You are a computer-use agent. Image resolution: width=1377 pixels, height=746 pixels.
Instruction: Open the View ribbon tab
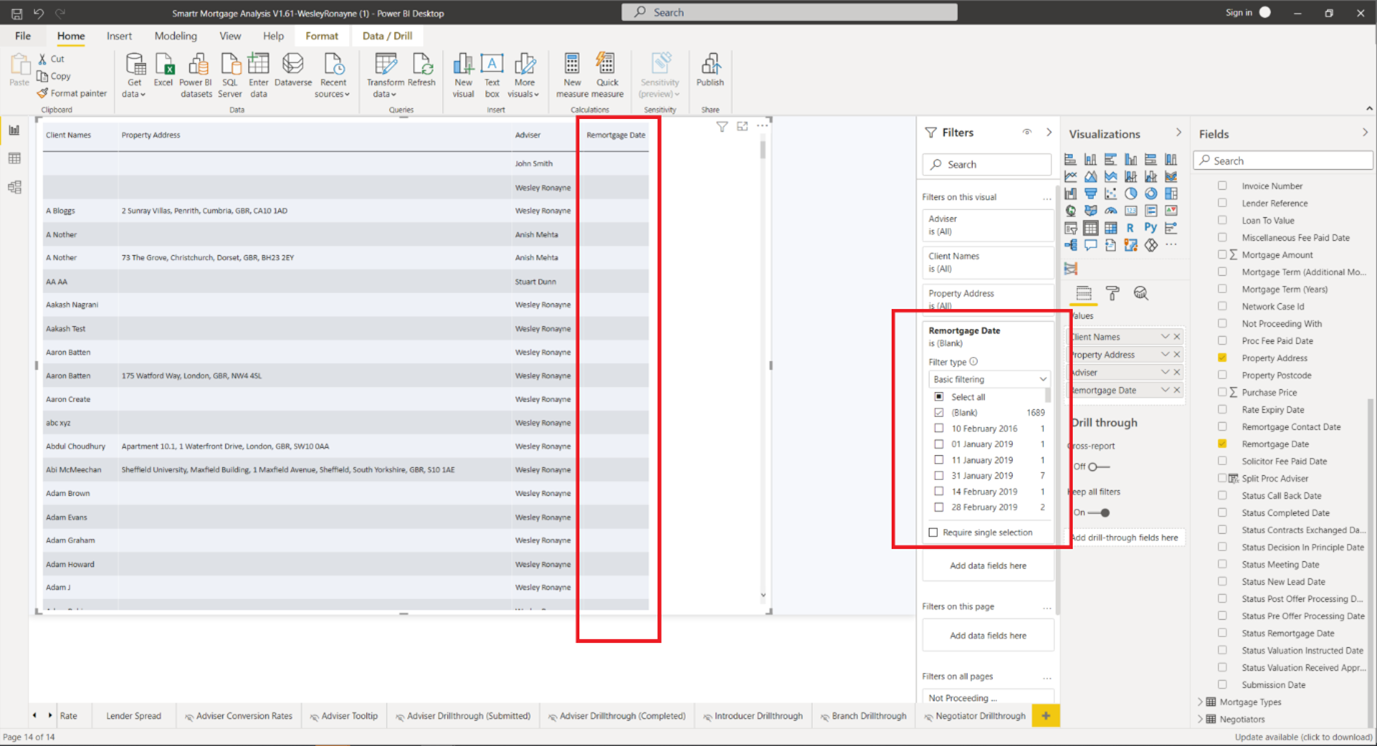point(230,36)
